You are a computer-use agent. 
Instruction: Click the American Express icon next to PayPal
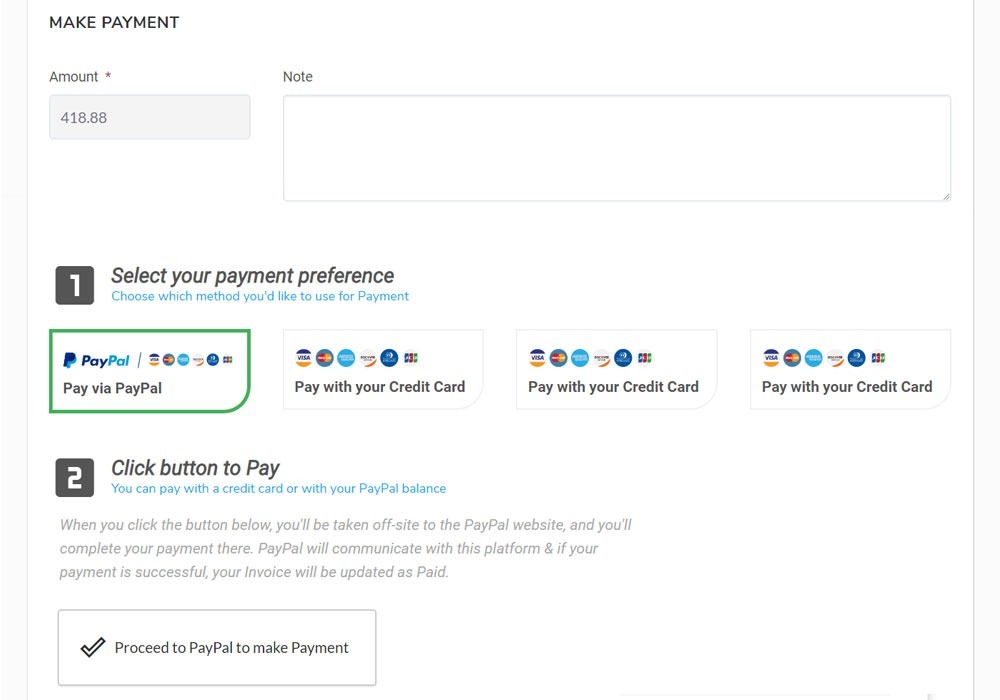pos(183,358)
